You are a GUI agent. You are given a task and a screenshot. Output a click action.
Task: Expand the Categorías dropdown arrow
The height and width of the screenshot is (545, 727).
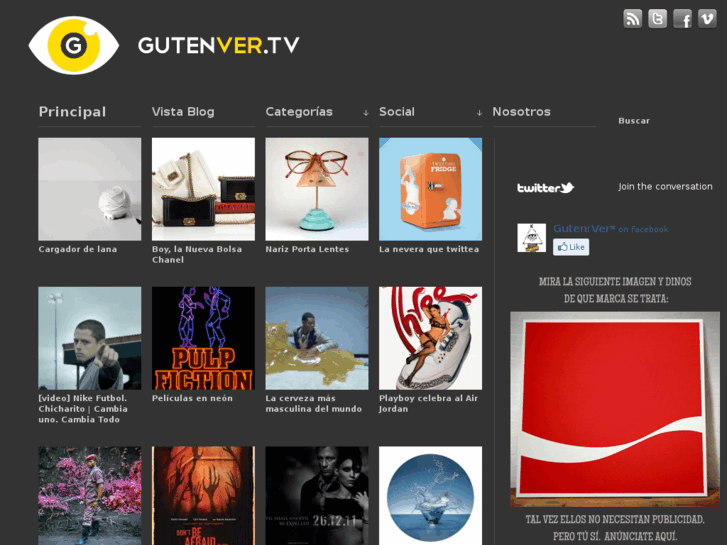365,113
